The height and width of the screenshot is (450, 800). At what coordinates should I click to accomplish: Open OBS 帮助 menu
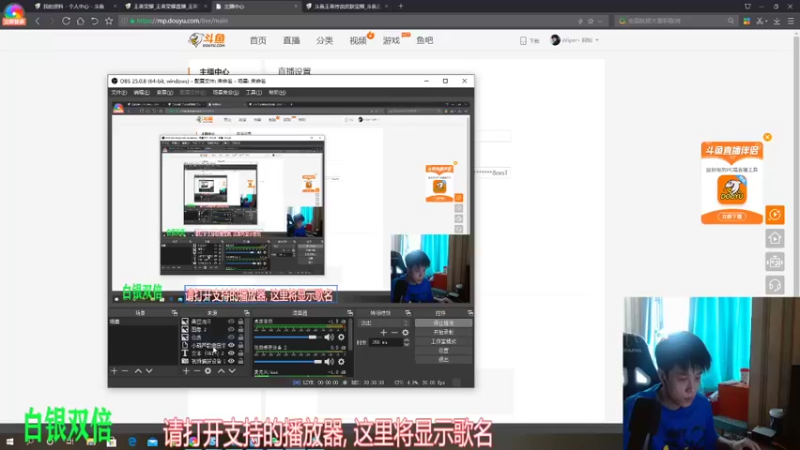(x=277, y=93)
